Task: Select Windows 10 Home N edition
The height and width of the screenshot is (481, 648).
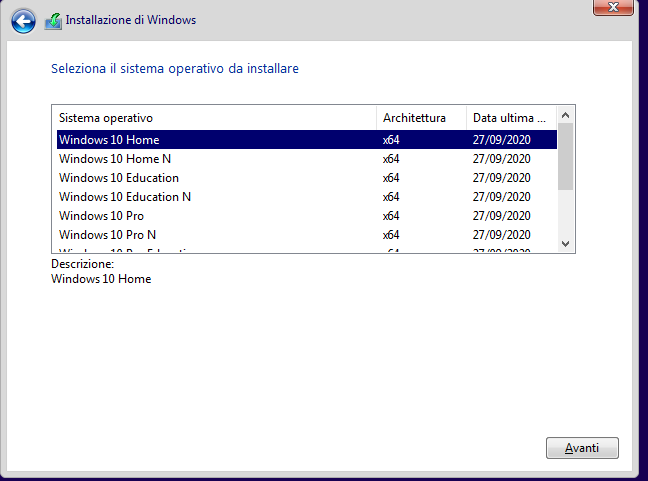Action: 307,159
